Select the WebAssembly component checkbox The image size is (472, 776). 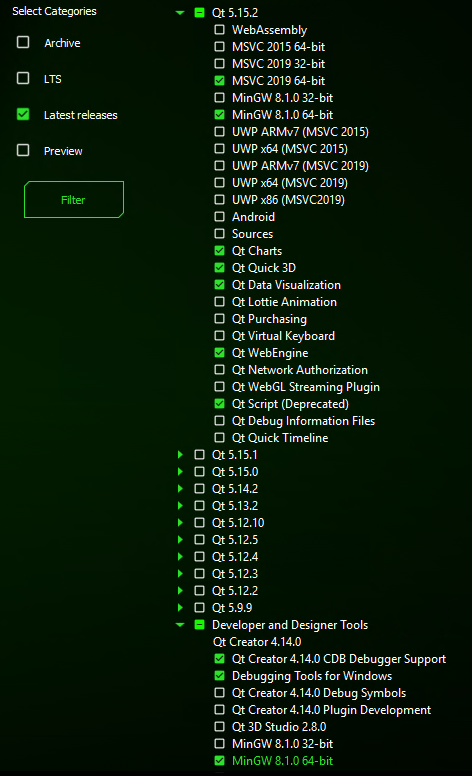(219, 30)
